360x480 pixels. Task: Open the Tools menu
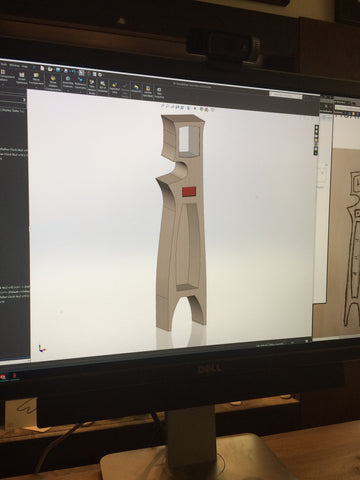(4, 64)
